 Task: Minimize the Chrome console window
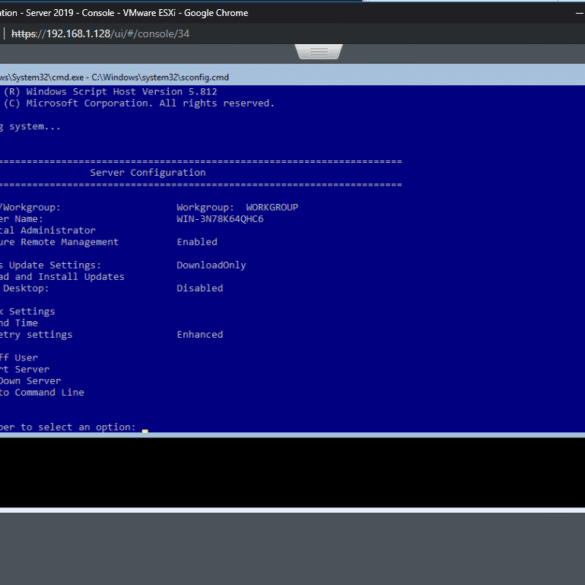pyautogui.click(x=580, y=13)
